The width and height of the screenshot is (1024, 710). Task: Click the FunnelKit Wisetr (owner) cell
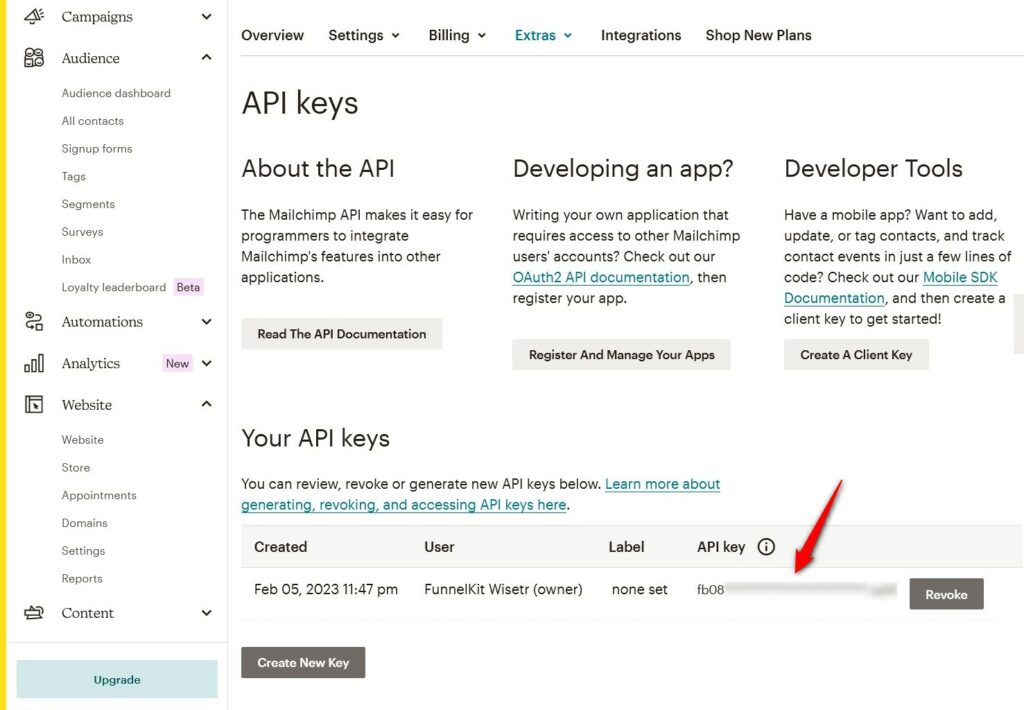click(x=503, y=589)
